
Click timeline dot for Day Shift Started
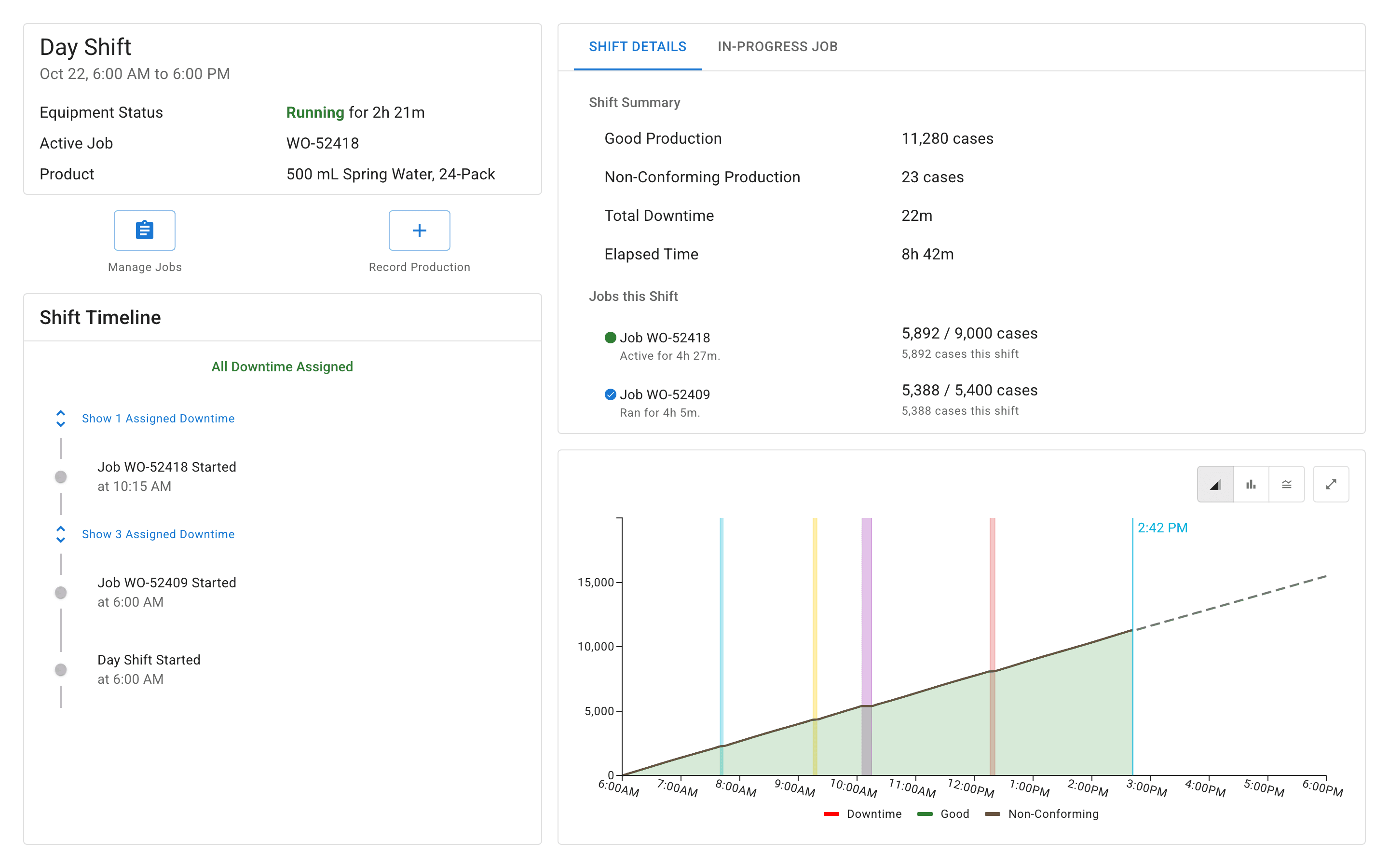click(x=60, y=669)
